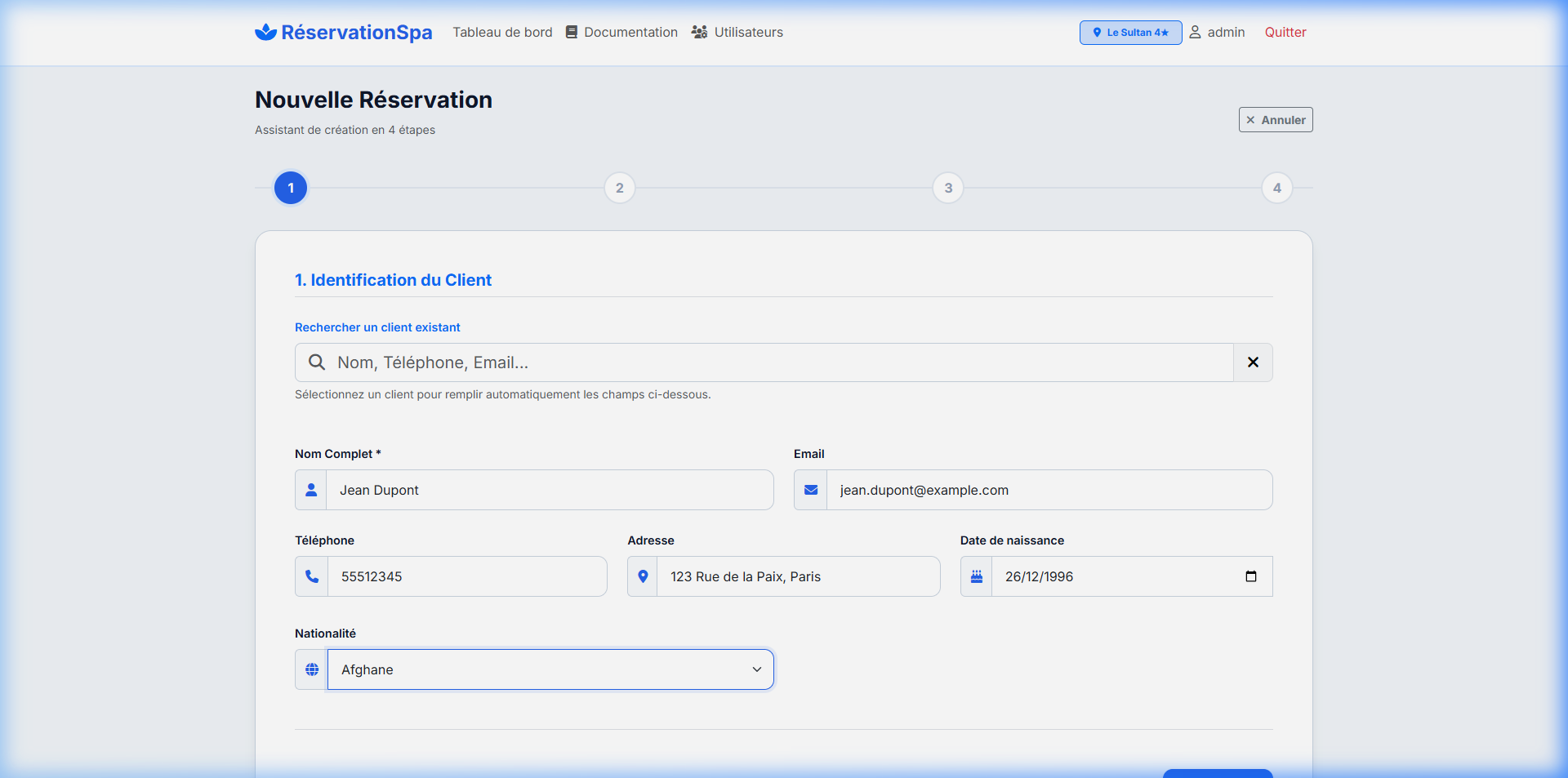Click the envelope icon beside Email
1568x778 pixels.
[x=811, y=490]
